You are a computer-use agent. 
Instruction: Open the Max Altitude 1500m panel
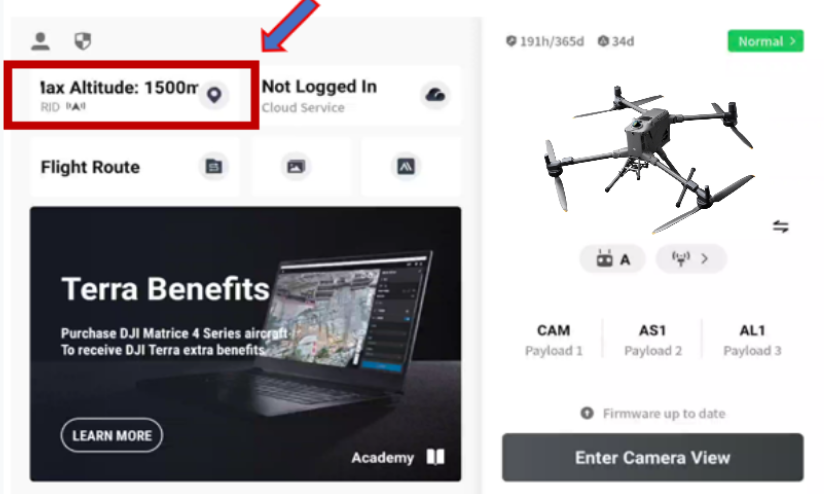[131, 95]
